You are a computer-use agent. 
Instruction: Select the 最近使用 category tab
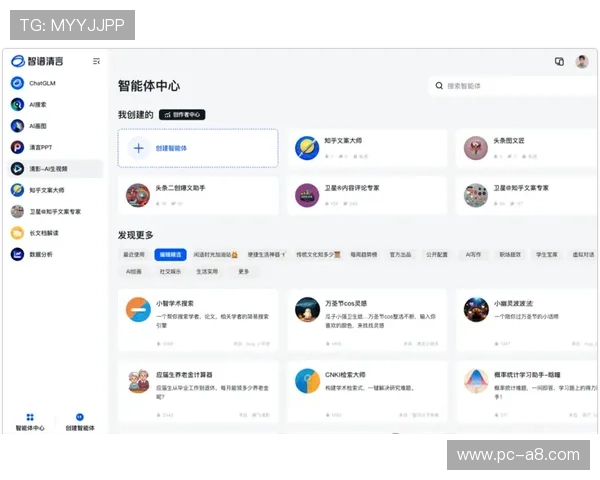pyautogui.click(x=134, y=255)
